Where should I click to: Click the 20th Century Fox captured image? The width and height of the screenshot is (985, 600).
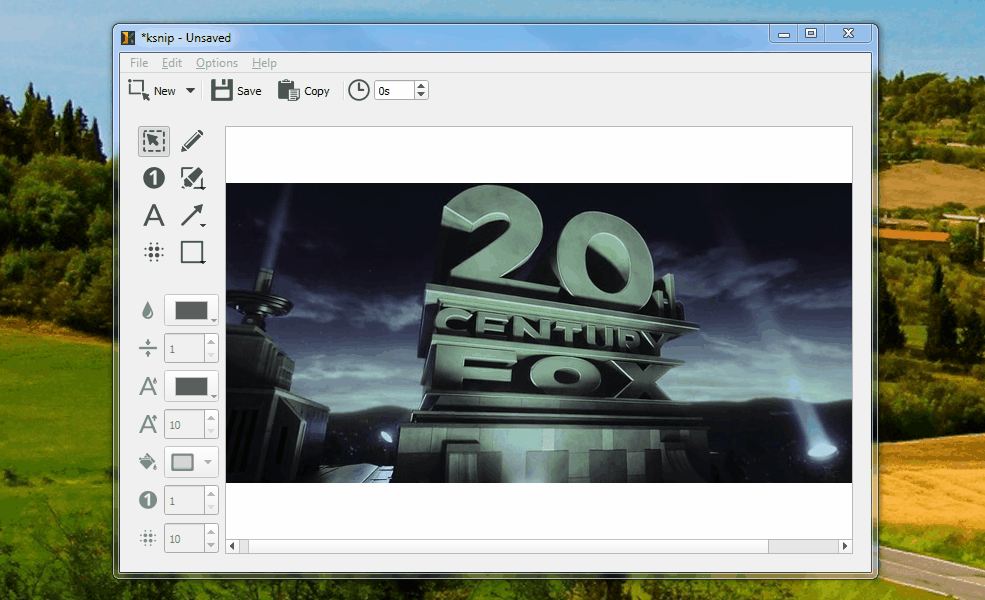[539, 333]
